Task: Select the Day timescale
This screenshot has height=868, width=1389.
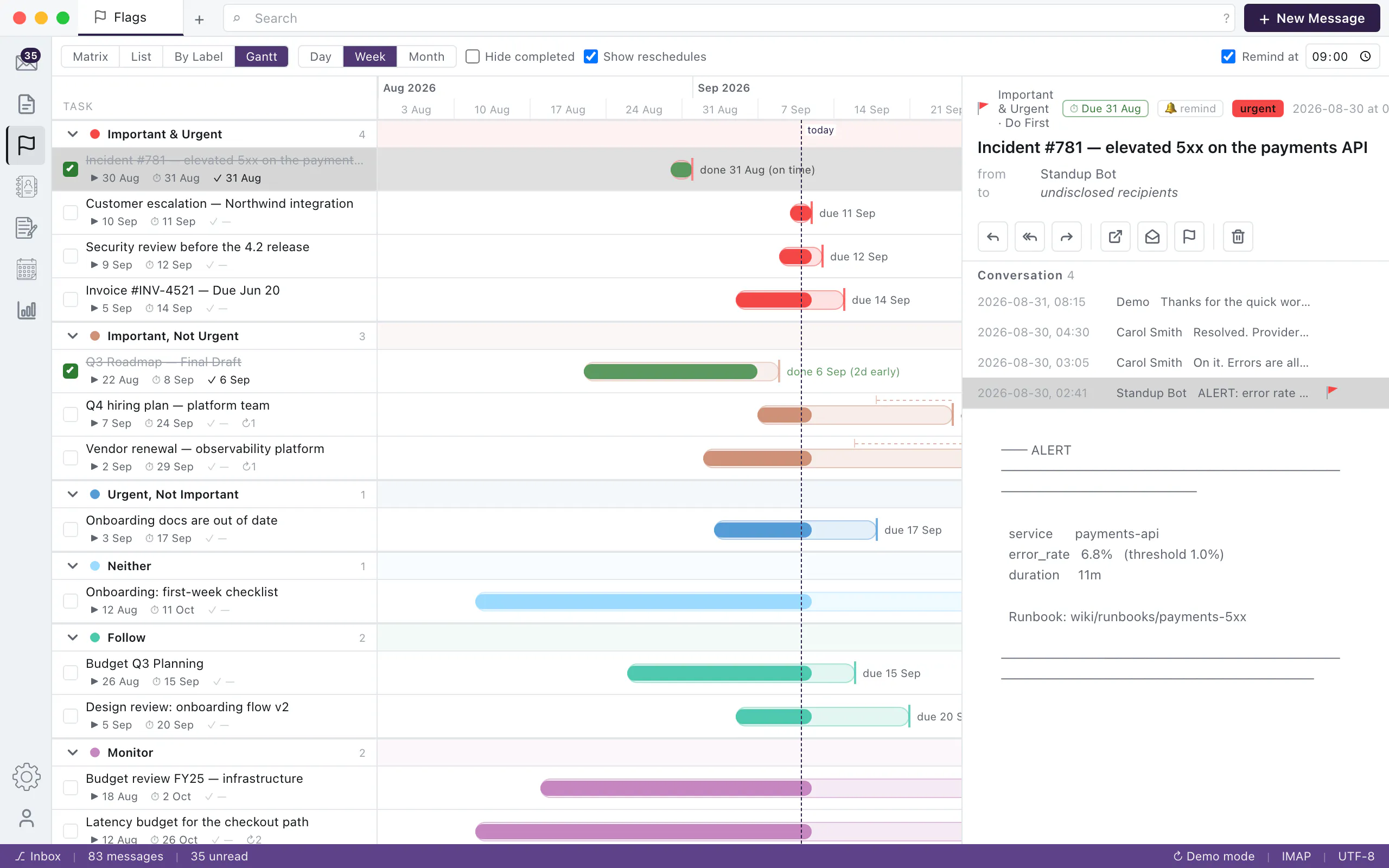Action: click(x=320, y=56)
